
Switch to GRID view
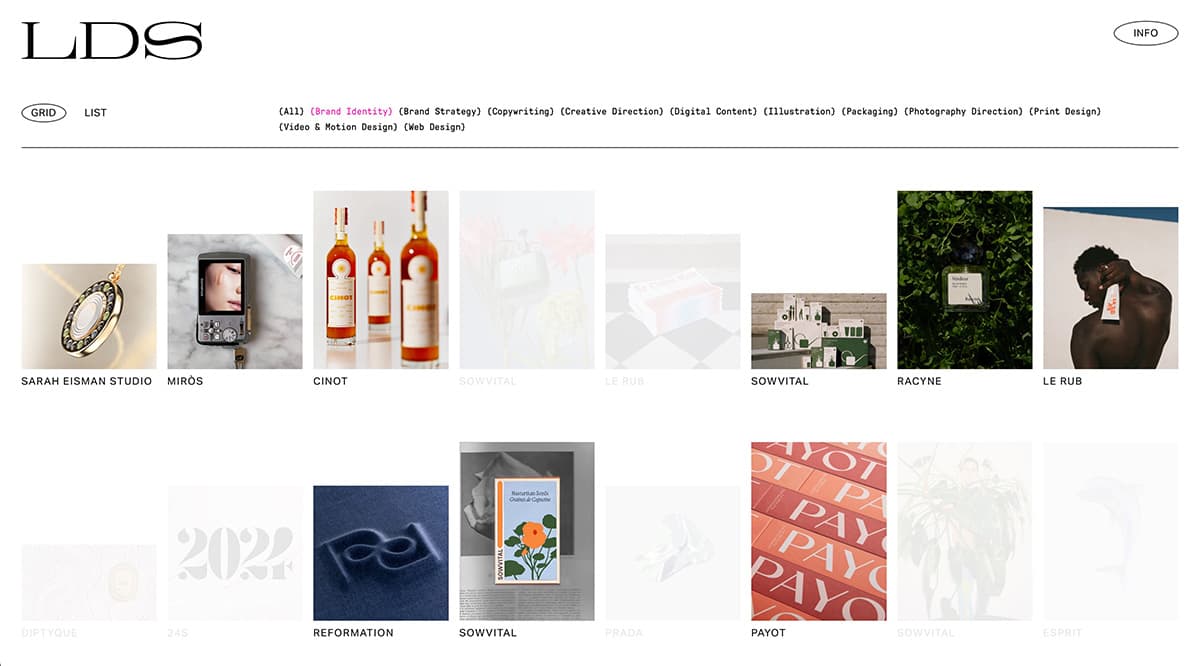44,113
